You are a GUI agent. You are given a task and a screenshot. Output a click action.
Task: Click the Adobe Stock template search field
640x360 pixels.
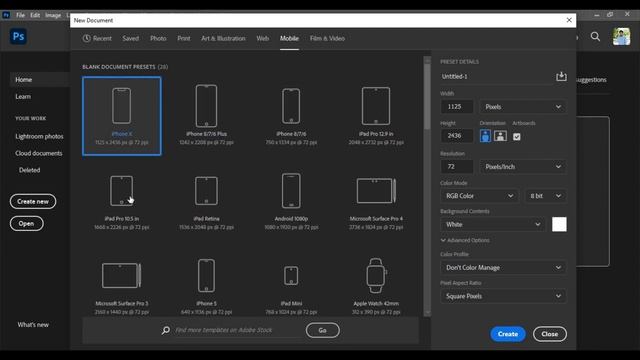[x=238, y=330]
